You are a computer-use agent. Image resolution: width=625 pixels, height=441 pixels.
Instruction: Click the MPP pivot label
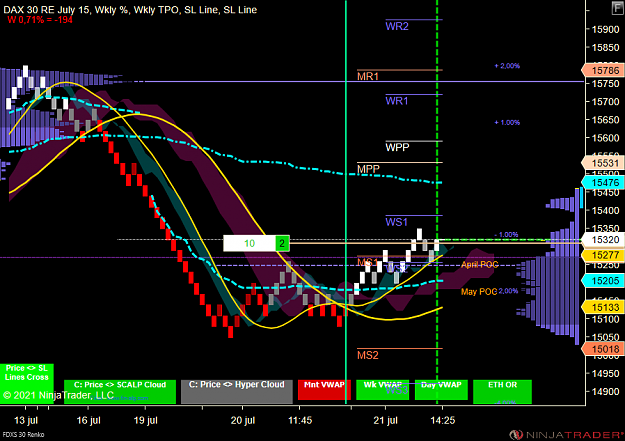pyautogui.click(x=368, y=169)
